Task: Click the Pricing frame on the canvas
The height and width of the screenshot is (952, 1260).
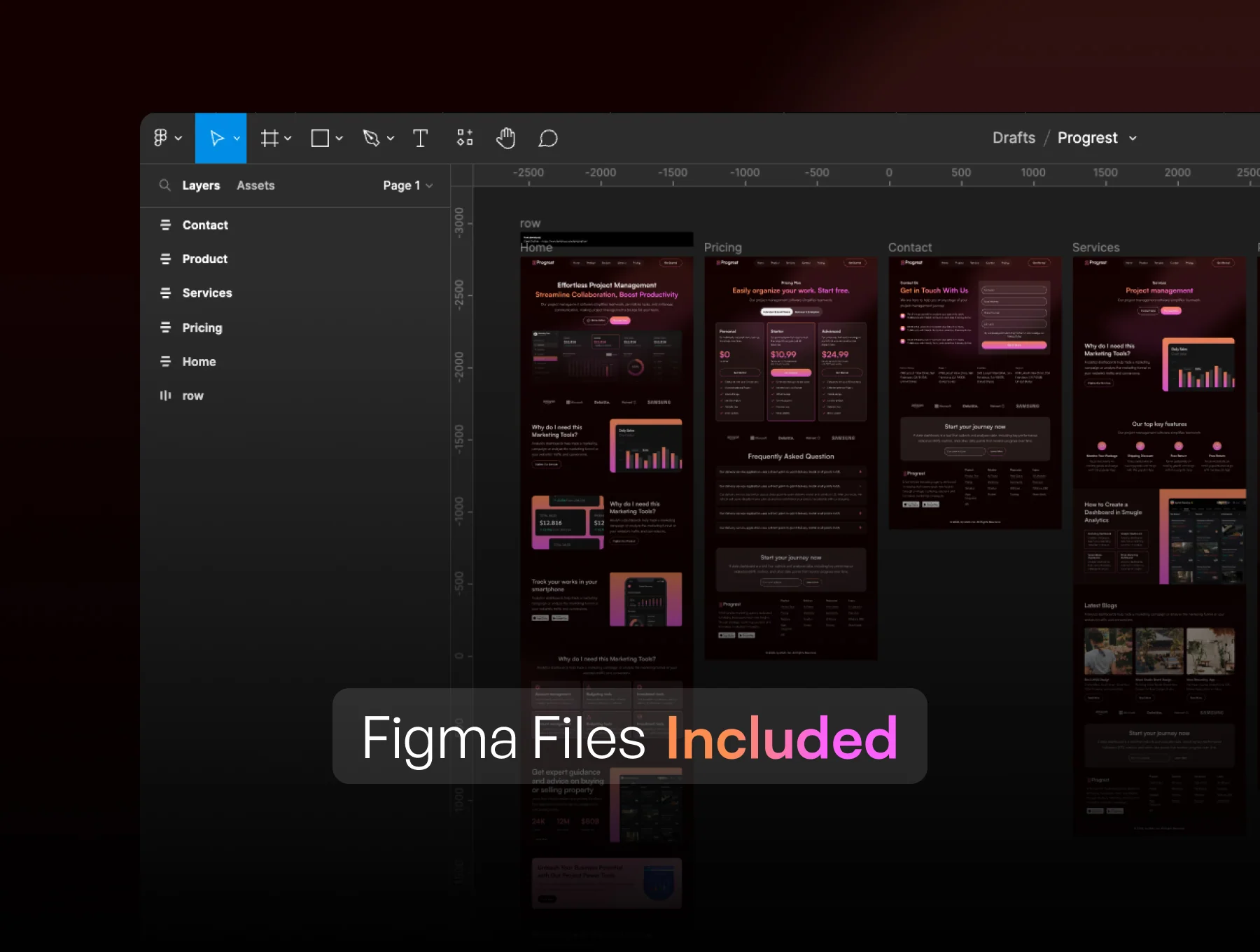Action: pos(790,458)
